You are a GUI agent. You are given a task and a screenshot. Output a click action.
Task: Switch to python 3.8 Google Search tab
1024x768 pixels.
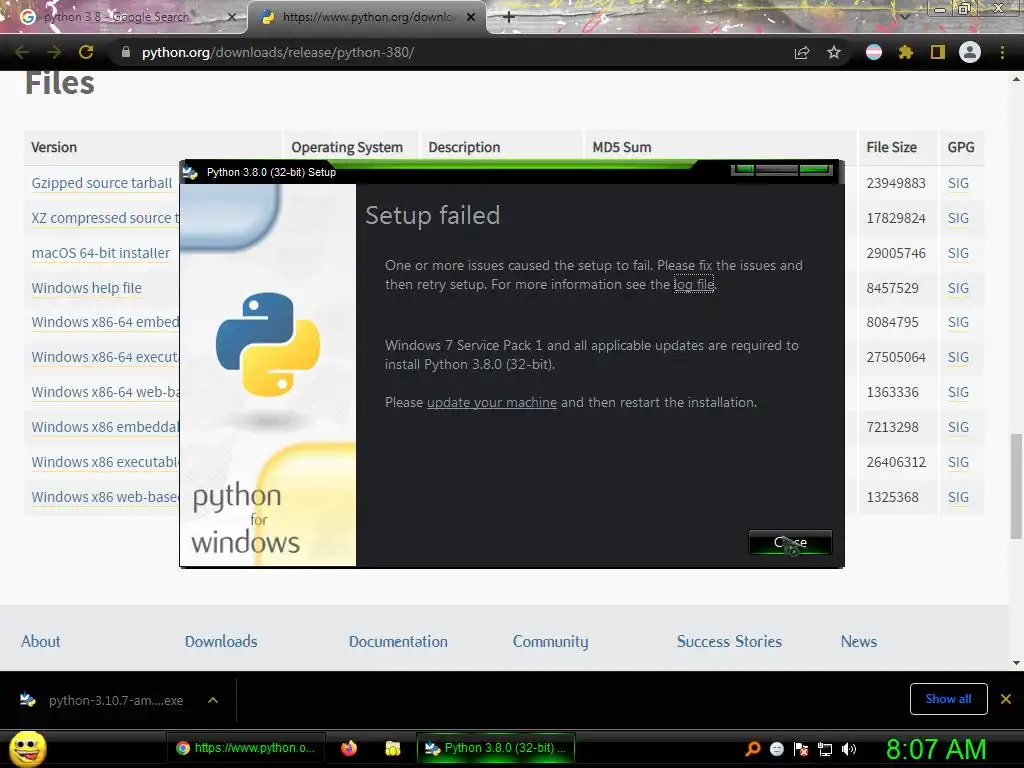pos(124,17)
